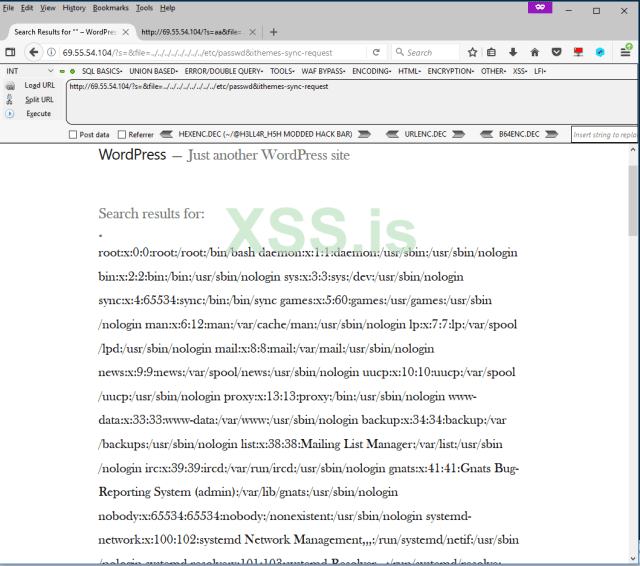Open the browser Tools menu

144,8
